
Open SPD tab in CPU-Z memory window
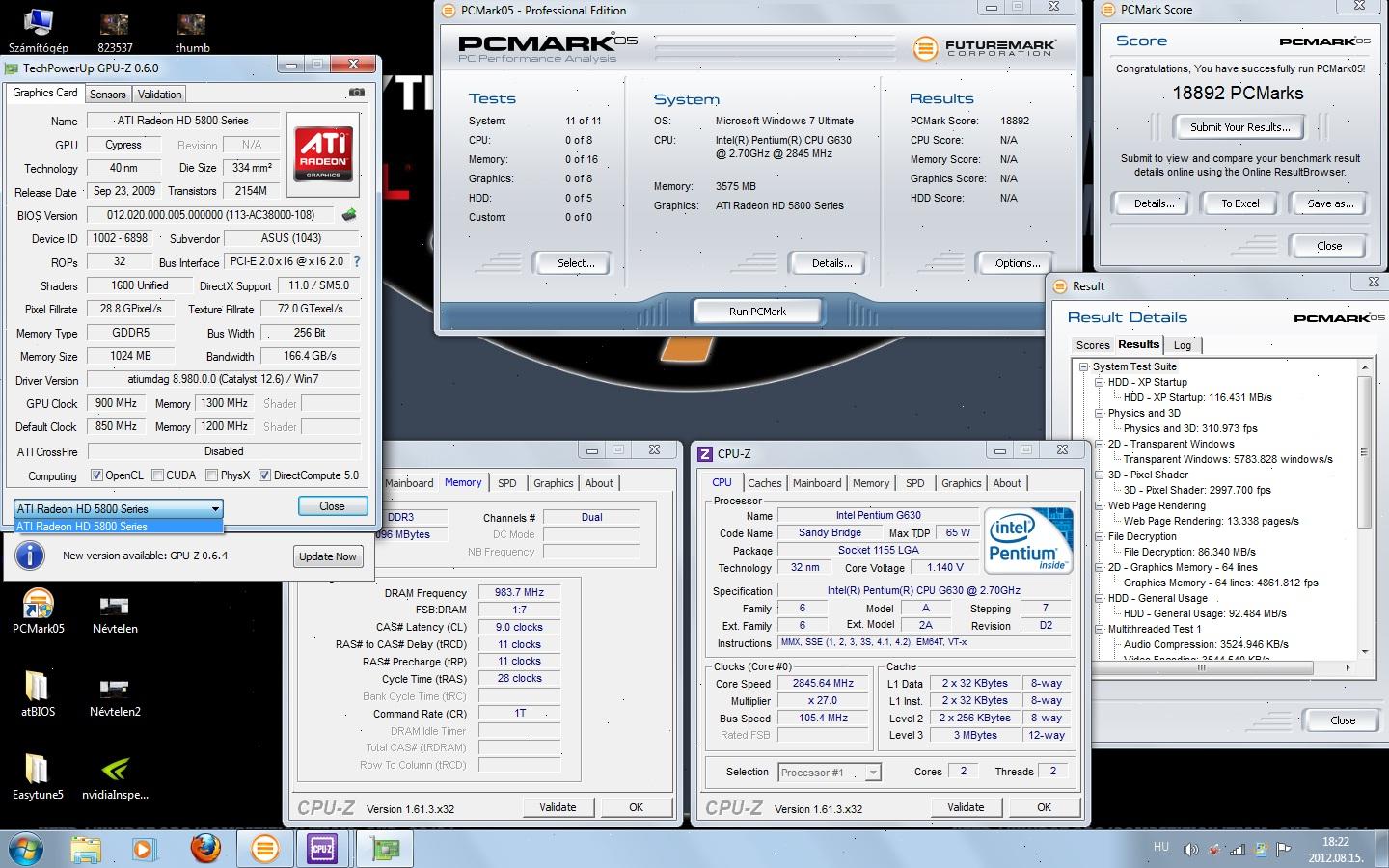pos(507,483)
